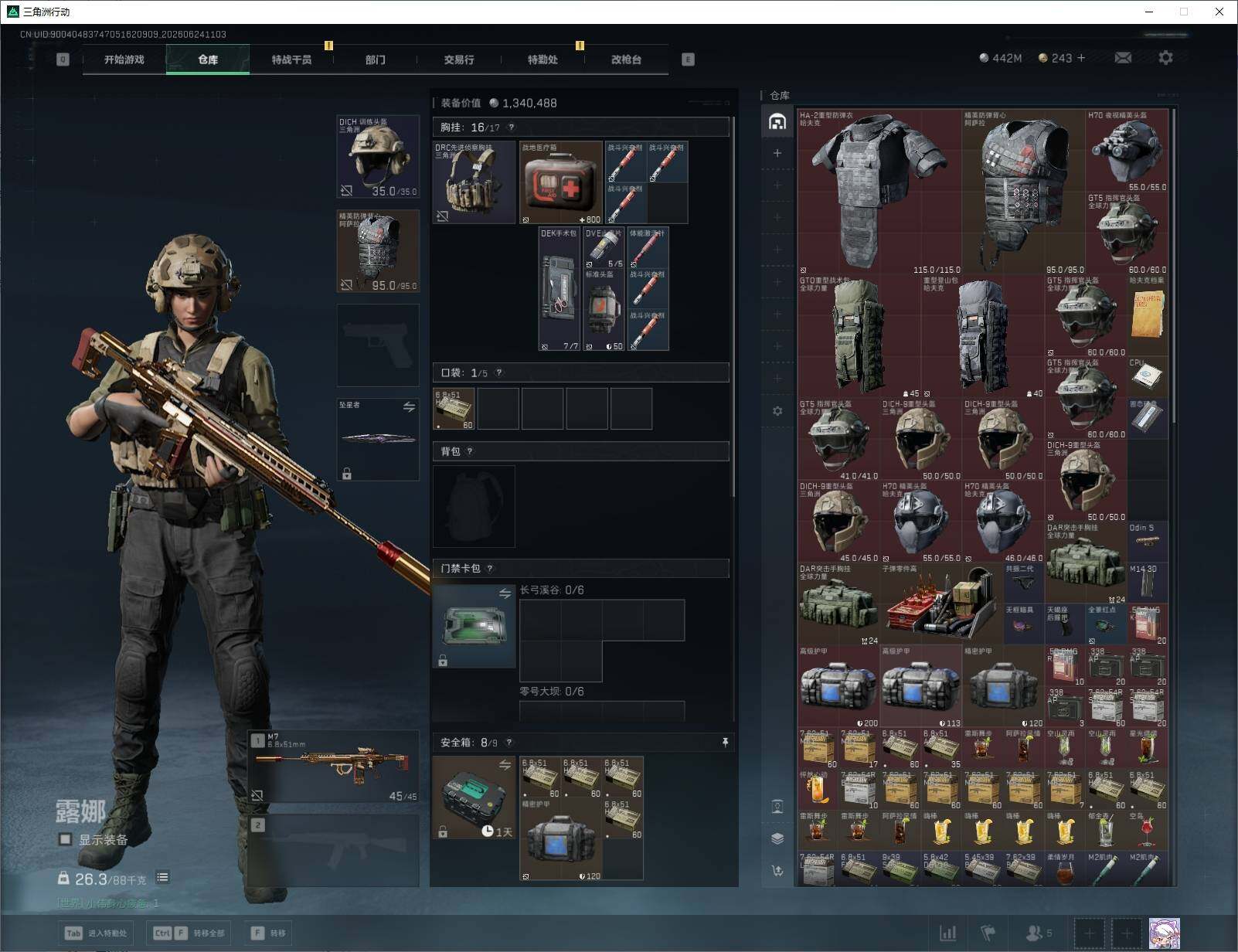Select the 柔情岁月 drink in warehouse
1238x952 pixels.
tap(1065, 869)
